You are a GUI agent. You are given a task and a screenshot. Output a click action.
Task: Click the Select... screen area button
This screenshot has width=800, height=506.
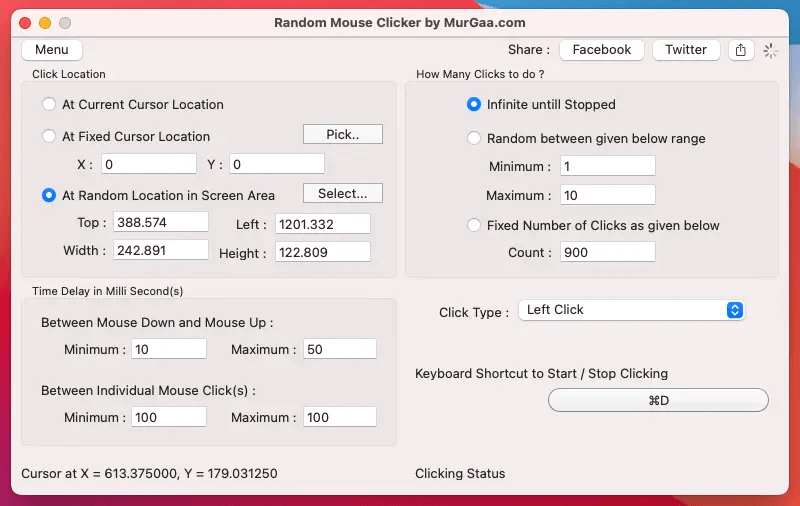343,193
